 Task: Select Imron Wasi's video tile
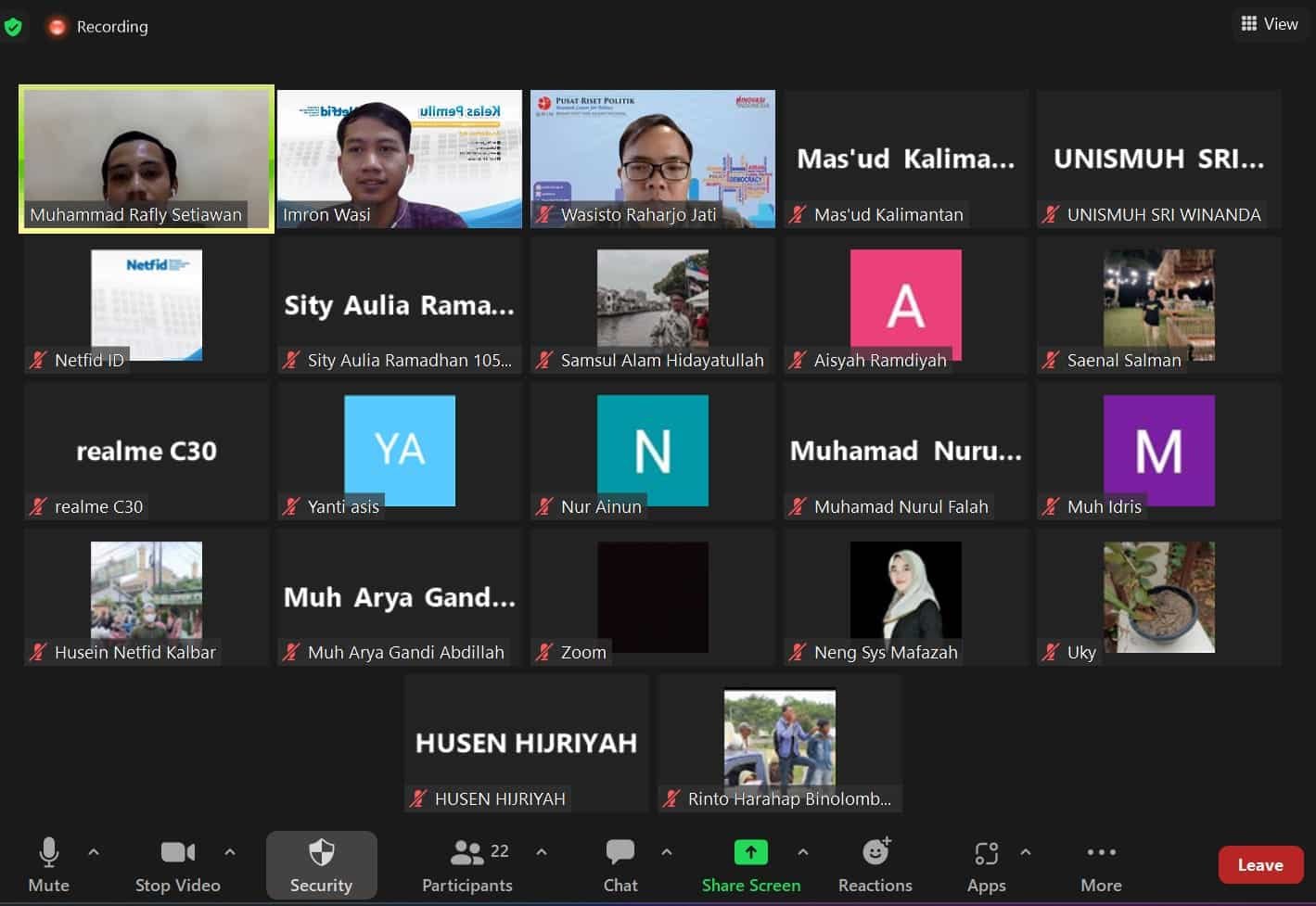[400, 159]
